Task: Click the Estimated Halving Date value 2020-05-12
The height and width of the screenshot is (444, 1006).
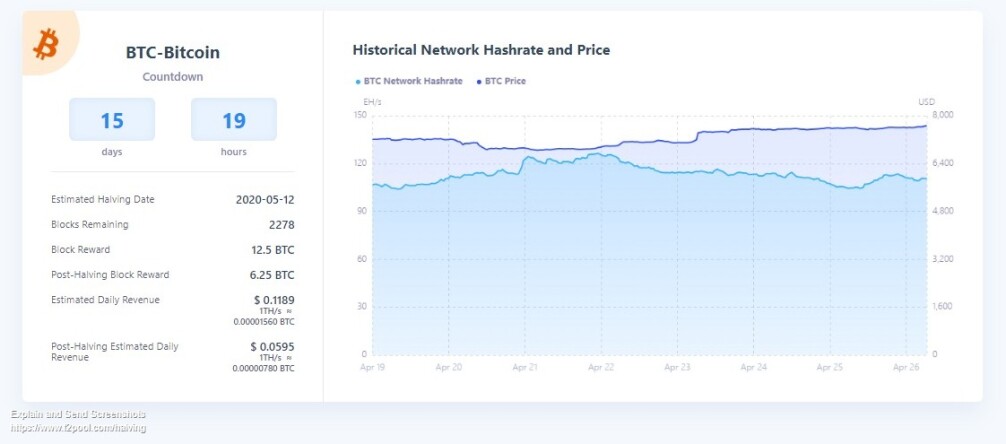Action: pos(265,200)
